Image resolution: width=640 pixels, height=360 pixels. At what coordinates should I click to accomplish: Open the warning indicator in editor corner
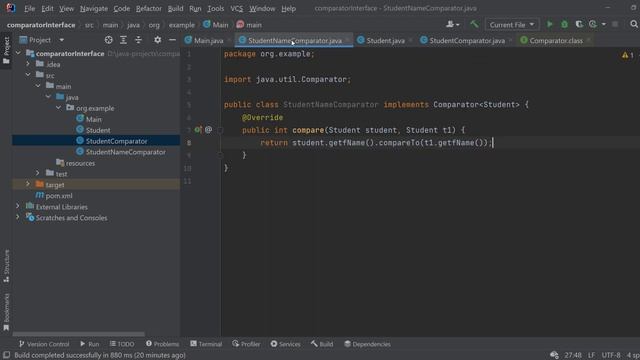628,55
